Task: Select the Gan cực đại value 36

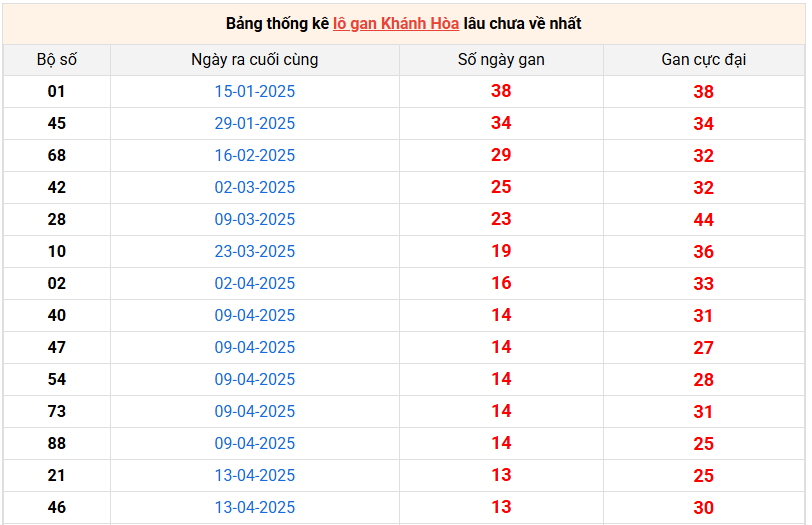Action: click(703, 252)
